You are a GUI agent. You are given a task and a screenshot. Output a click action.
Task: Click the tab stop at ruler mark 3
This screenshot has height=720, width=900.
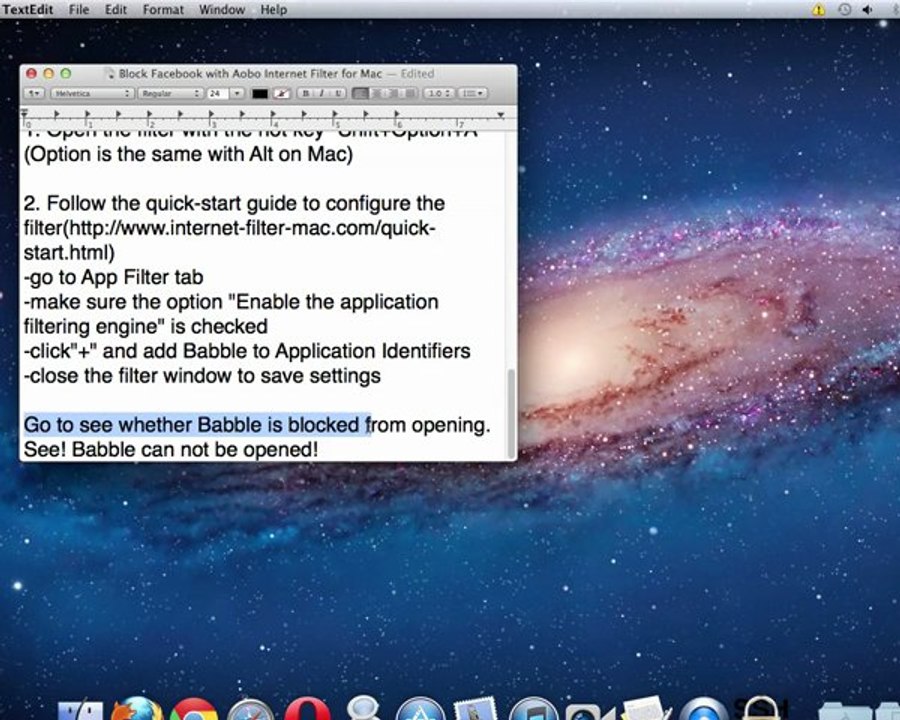211,114
